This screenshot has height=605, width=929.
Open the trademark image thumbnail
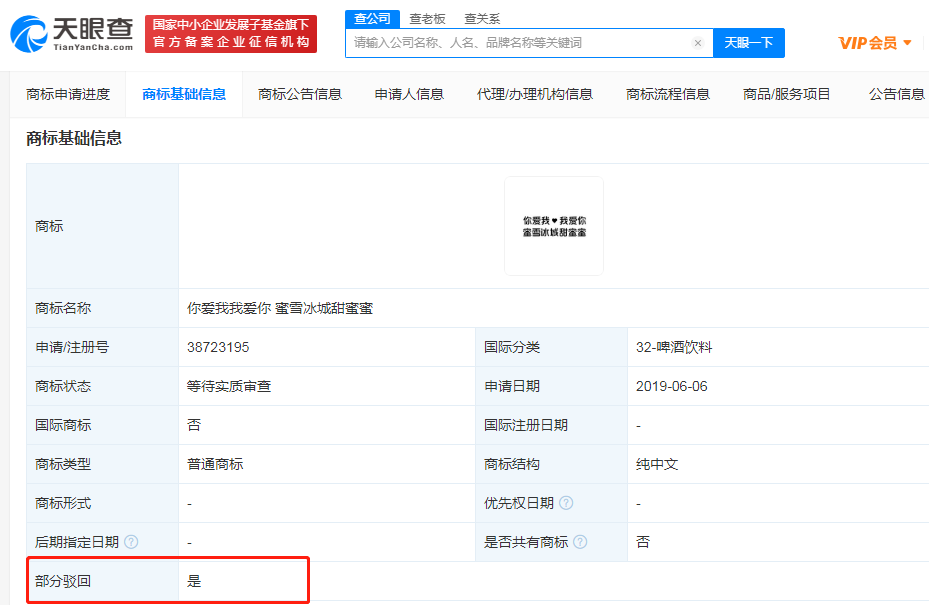[x=554, y=226]
